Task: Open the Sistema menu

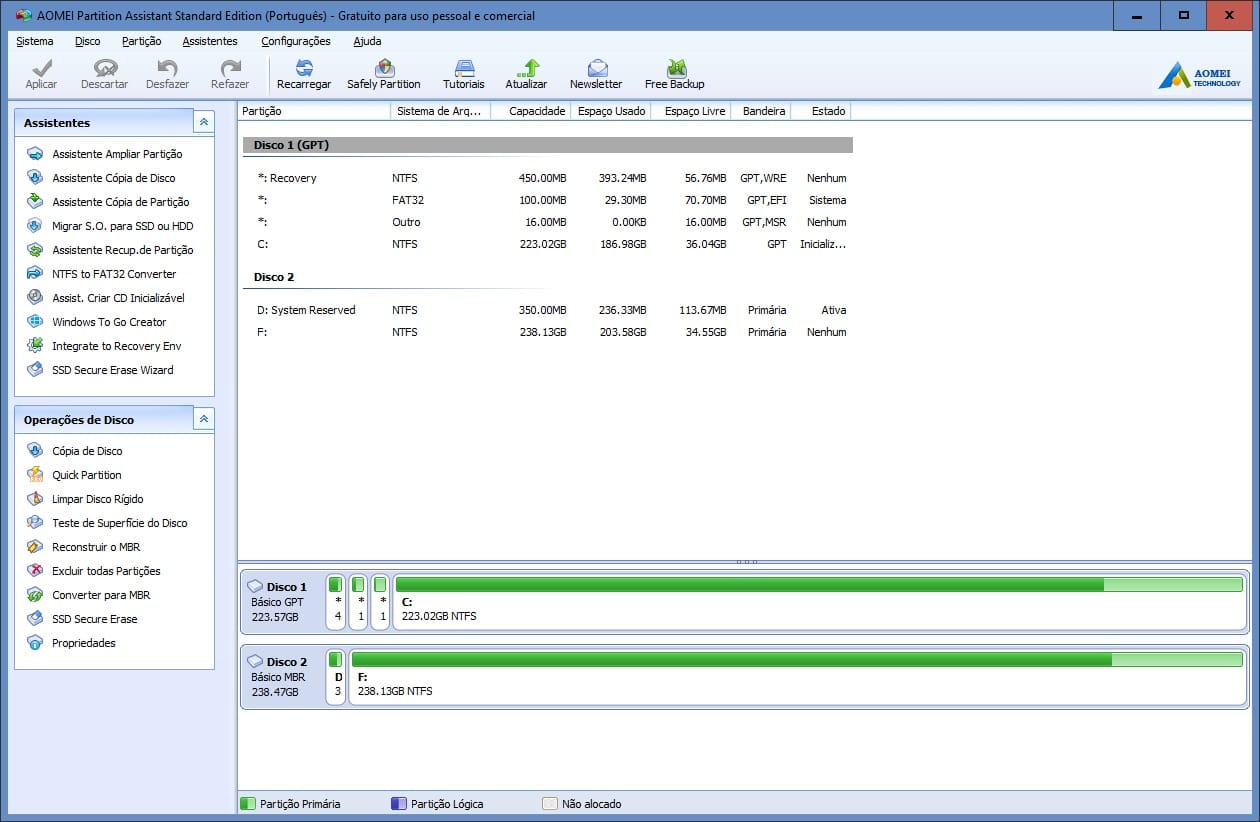Action: [x=35, y=41]
